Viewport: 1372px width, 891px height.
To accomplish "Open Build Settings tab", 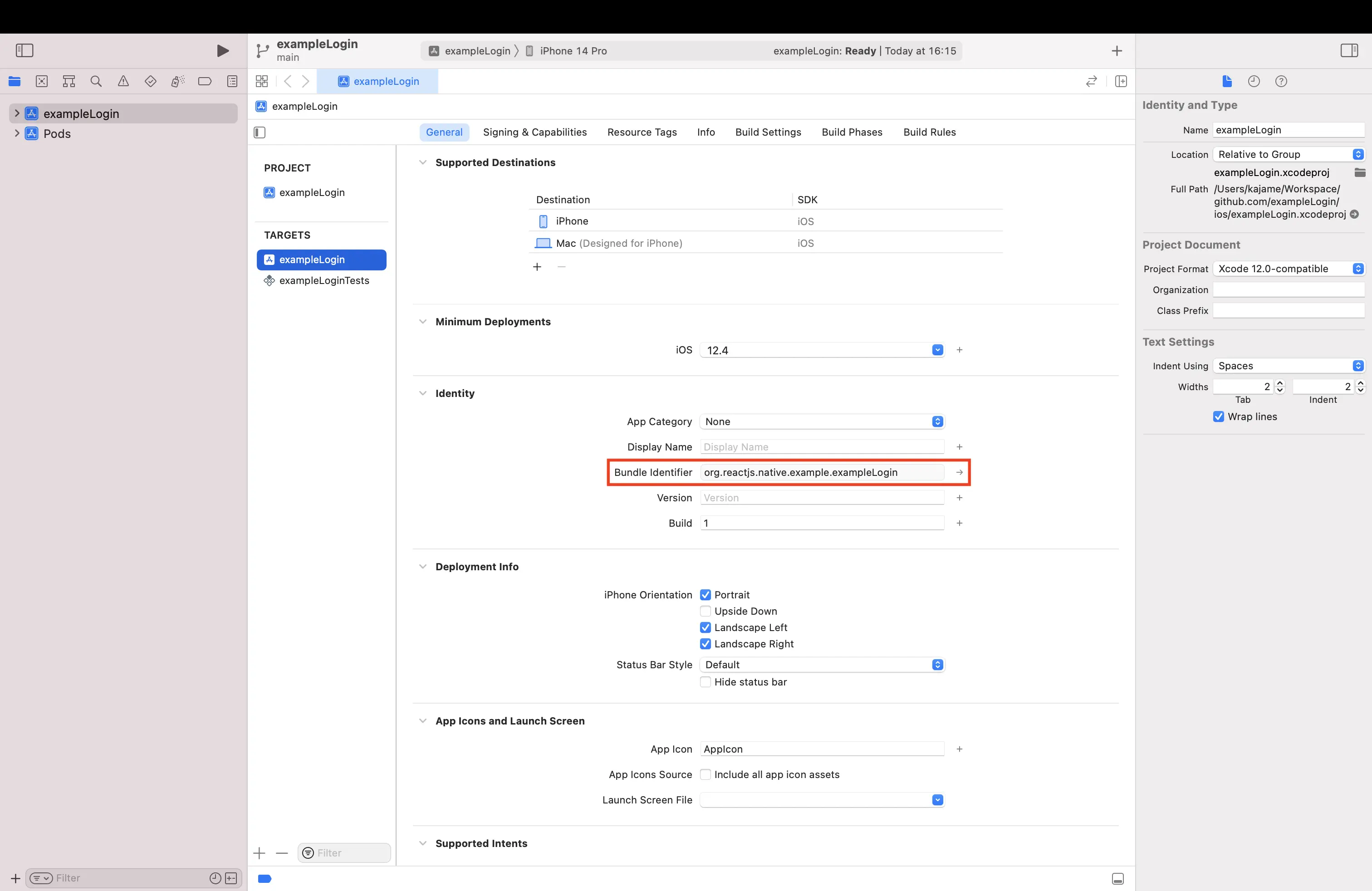I will coord(768,132).
